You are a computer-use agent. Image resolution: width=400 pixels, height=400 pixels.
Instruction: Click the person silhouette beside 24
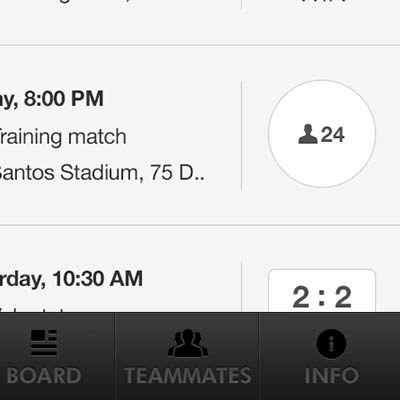308,134
